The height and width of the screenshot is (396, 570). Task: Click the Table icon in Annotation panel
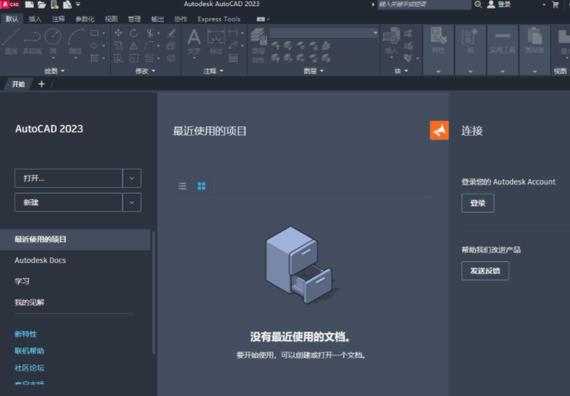pyautogui.click(x=233, y=58)
